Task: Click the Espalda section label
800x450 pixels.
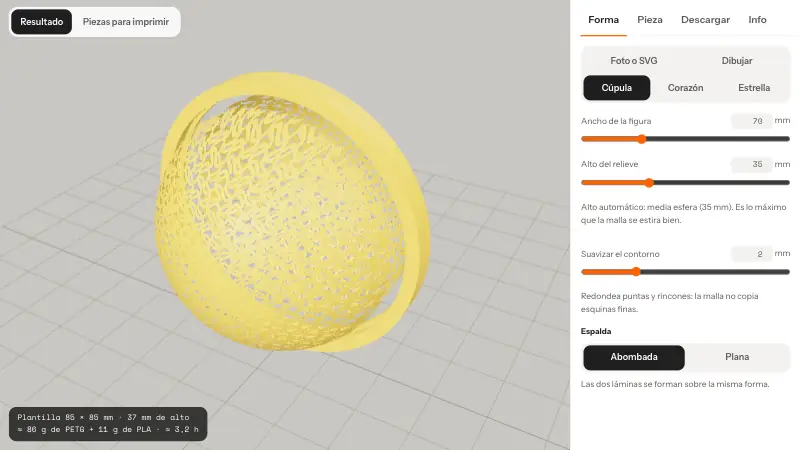Action: 596,331
